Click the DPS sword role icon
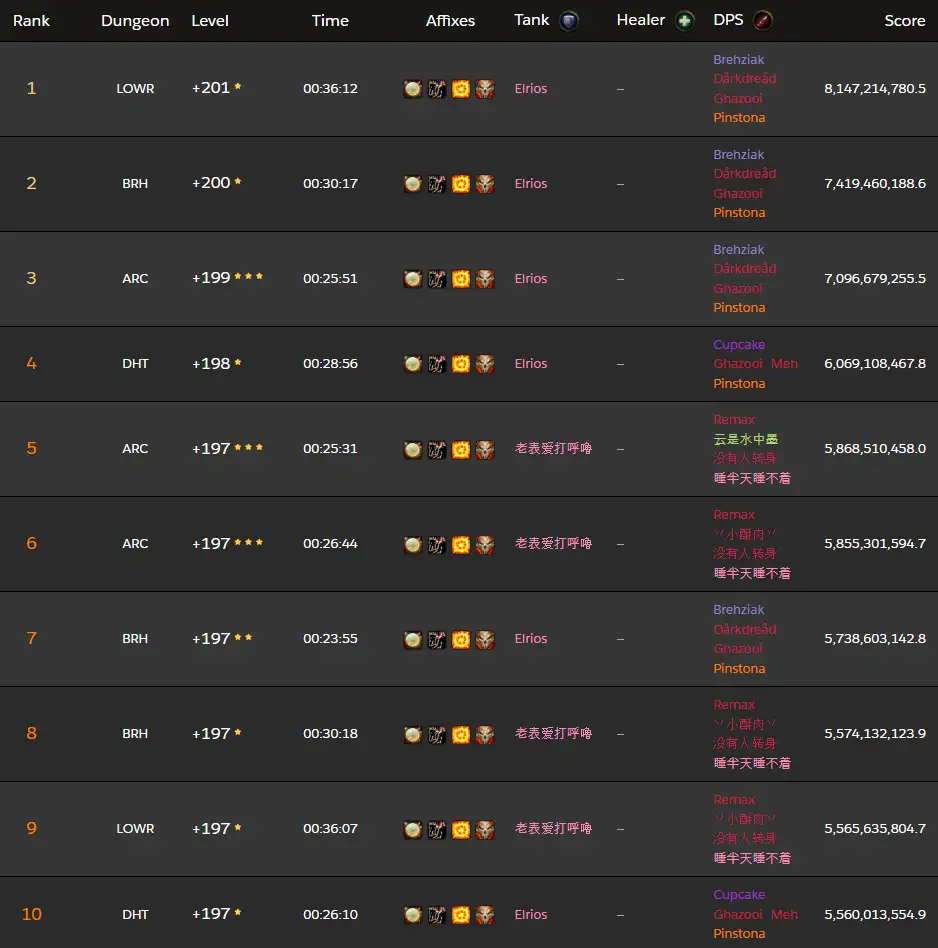Image resolution: width=938 pixels, height=948 pixels. 763,21
